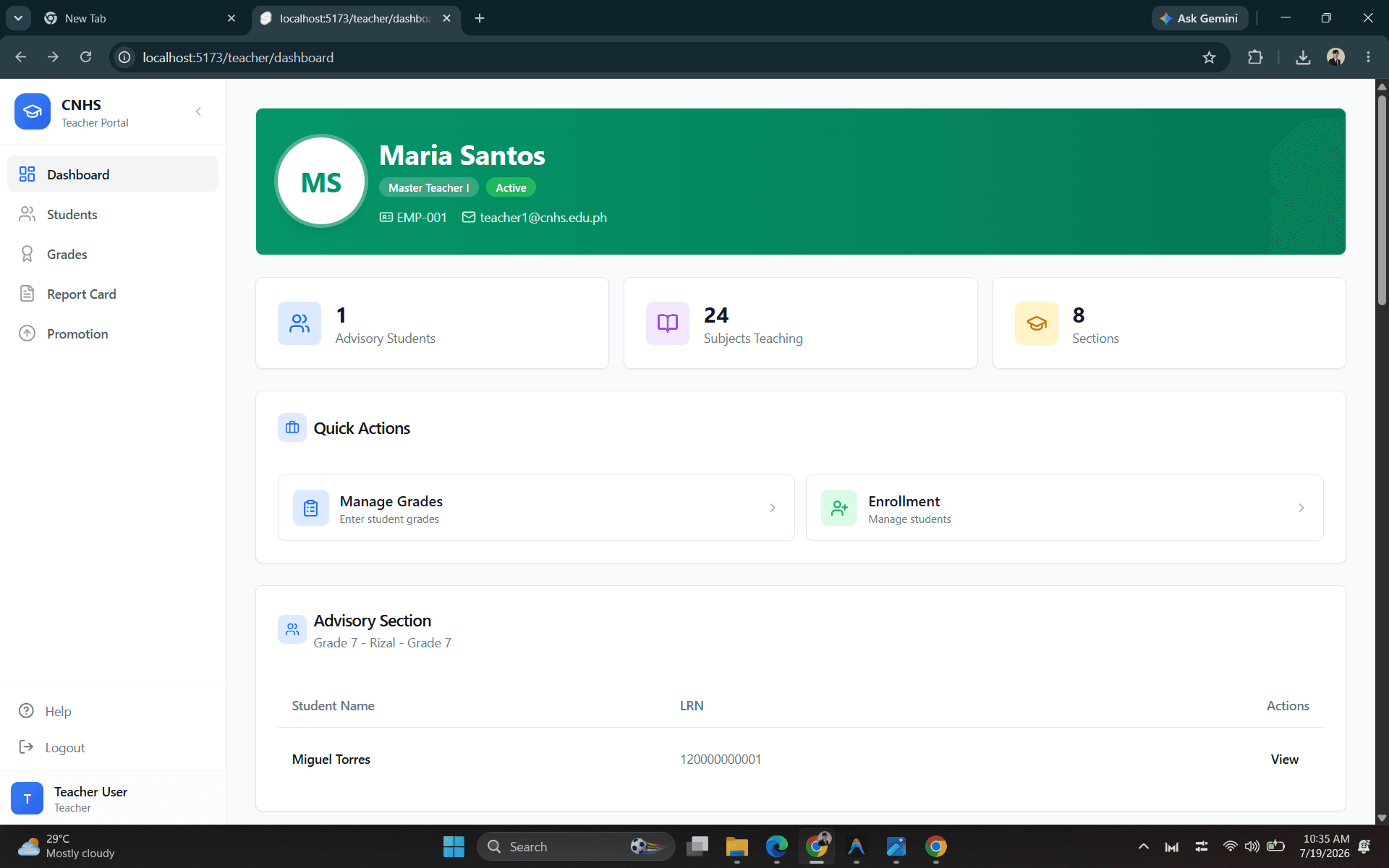Open the Manage Grades quick action
The width and height of the screenshot is (1389, 868).
point(536,508)
